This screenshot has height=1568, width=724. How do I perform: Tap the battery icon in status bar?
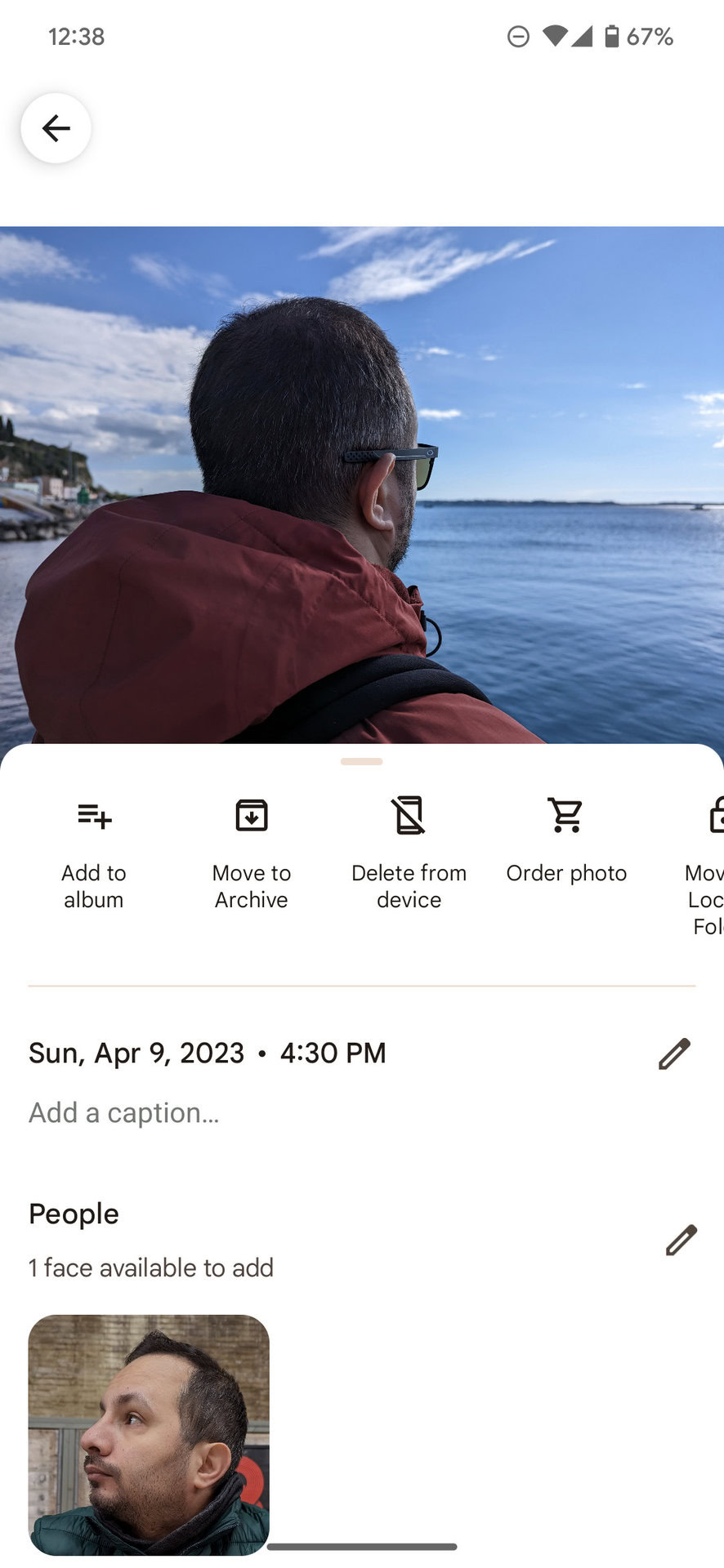point(611,36)
